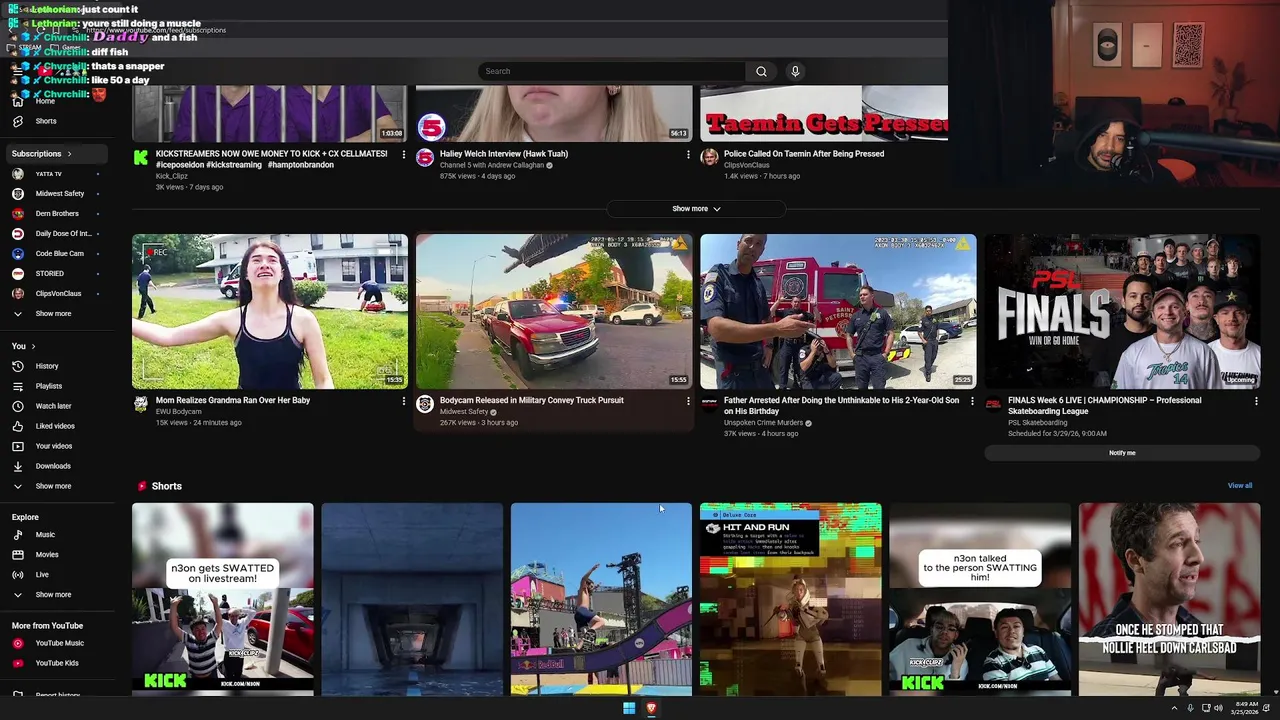
Task: Expand the Show more videos button
Action: [696, 209]
